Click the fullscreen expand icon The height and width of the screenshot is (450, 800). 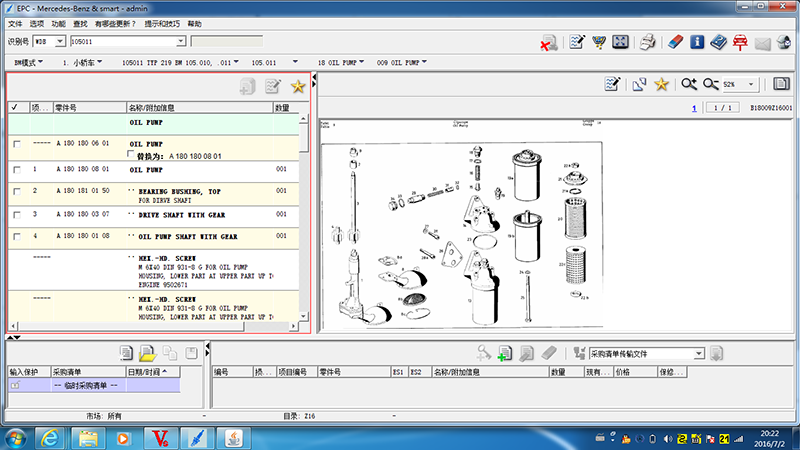(x=620, y=42)
